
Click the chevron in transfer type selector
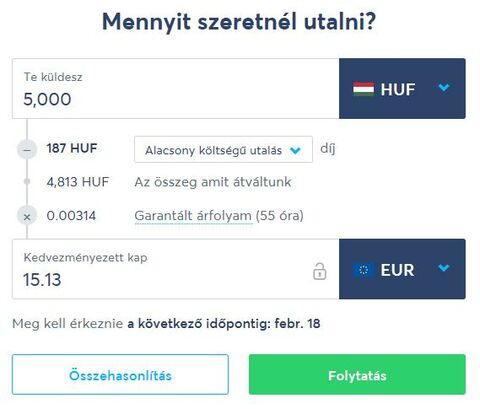point(295,151)
